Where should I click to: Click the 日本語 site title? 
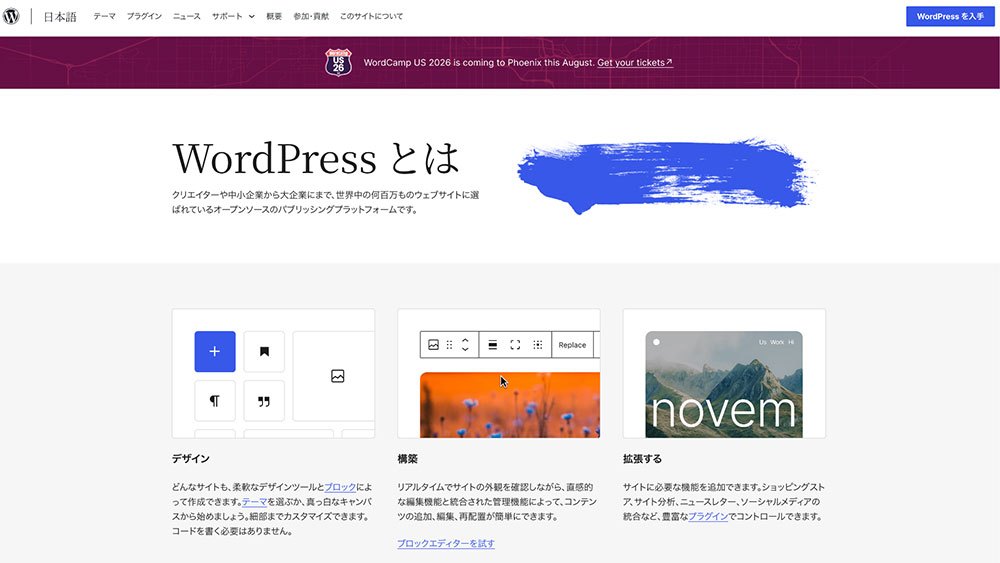click(60, 17)
